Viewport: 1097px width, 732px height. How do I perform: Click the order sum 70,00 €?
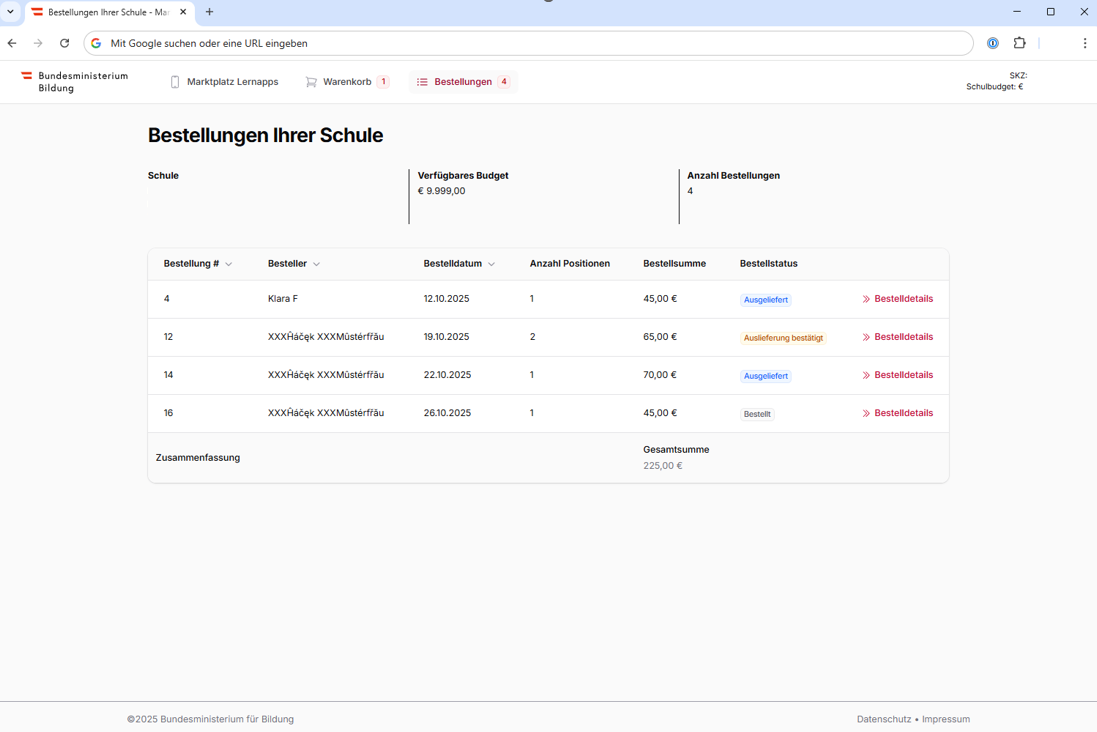click(660, 375)
